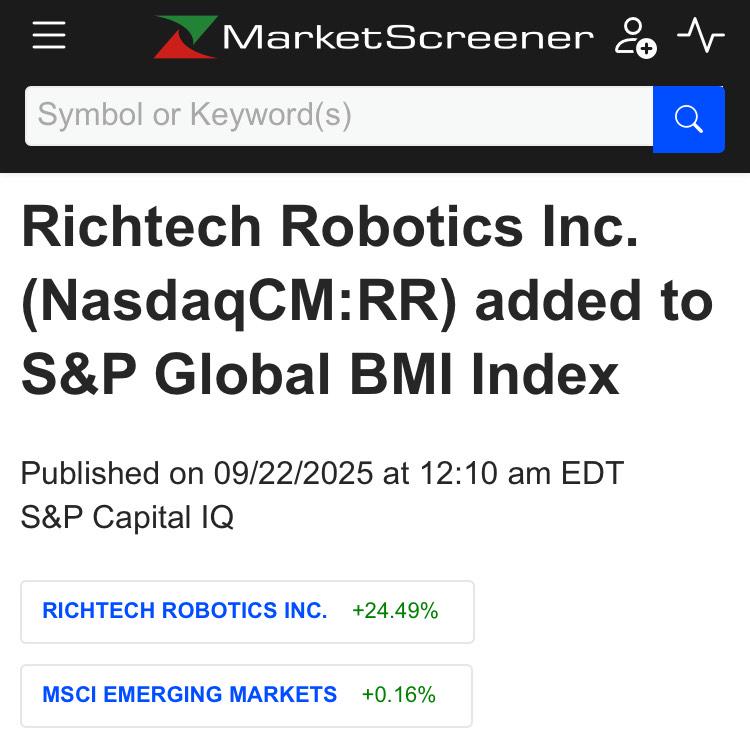Viewport: 750px width, 737px height.
Task: Click the +24.49% change value
Action: [395, 611]
